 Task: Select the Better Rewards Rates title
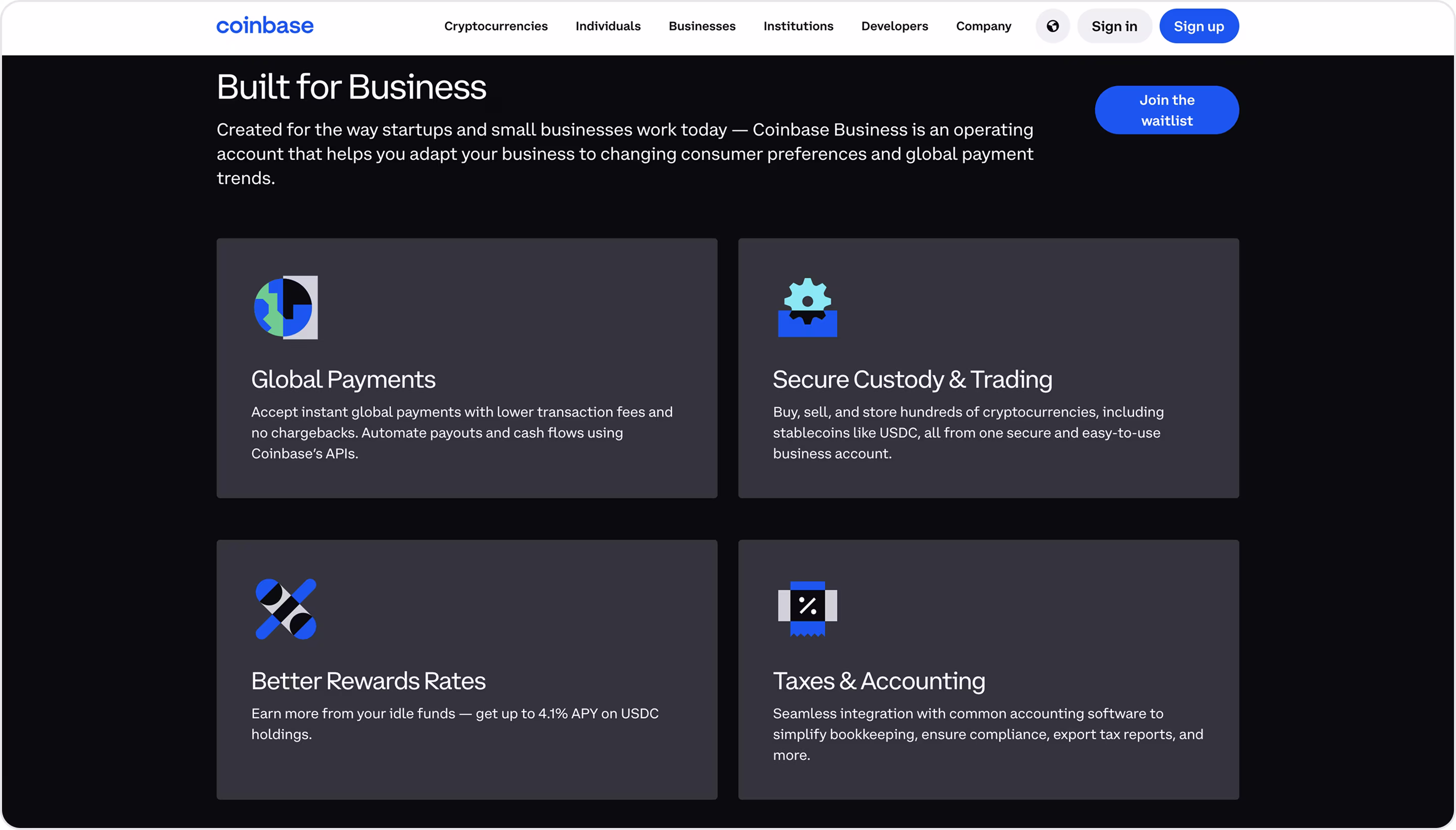coord(368,681)
